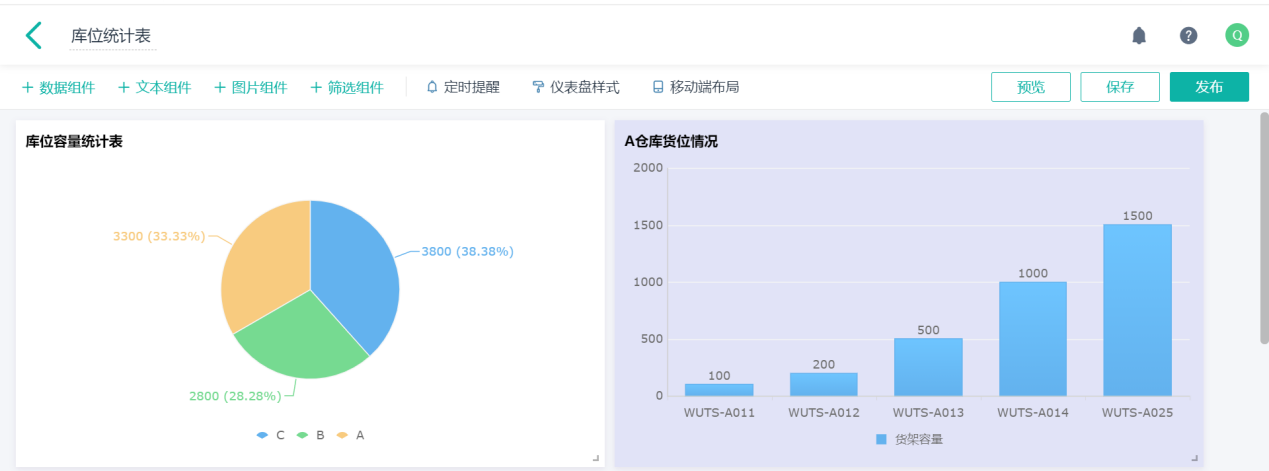Toggle series A in pie legend
The width and height of the screenshot is (1269, 471).
point(351,435)
